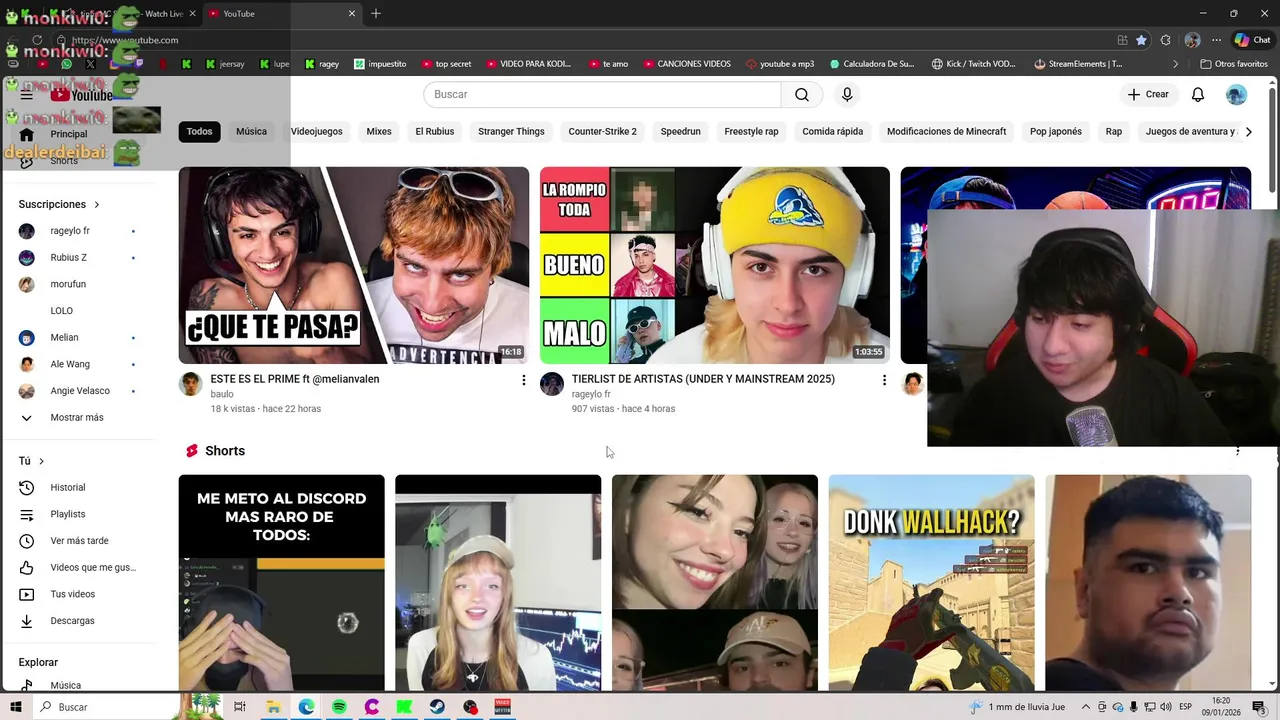The image size is (1280, 720).
Task: Open Ver más tarde list
Action: (x=80, y=541)
